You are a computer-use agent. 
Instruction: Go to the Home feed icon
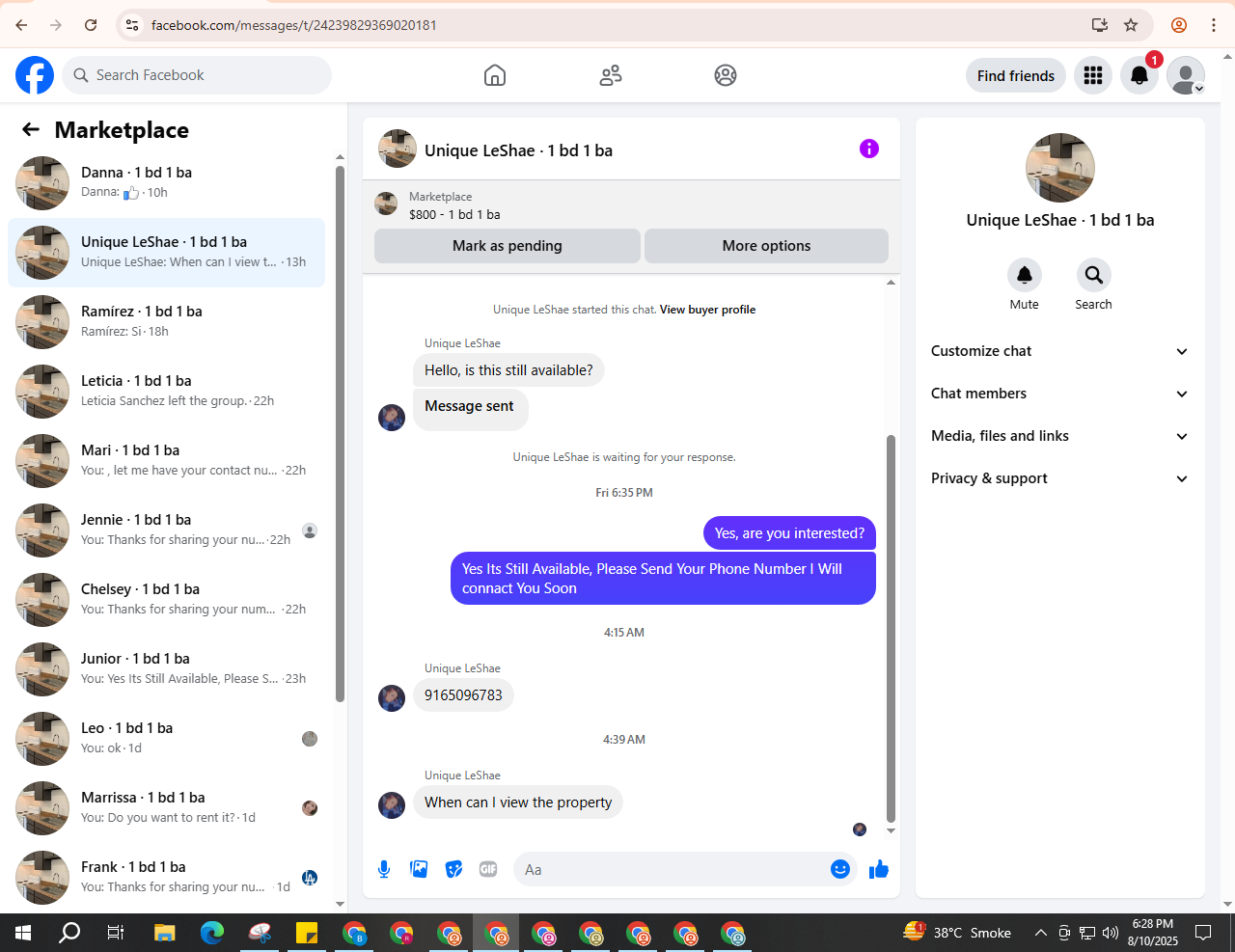tap(495, 75)
